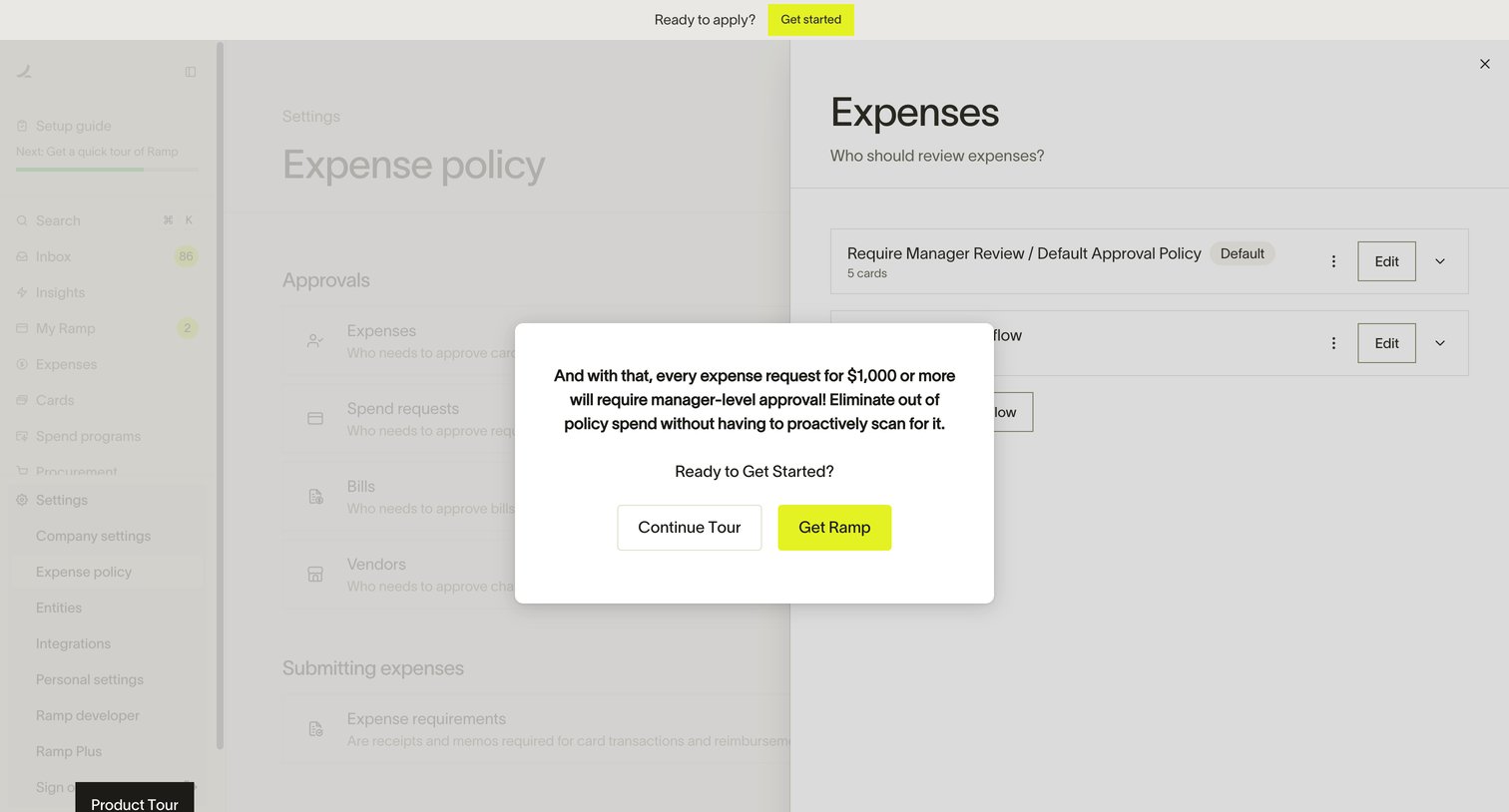Collapse the sidebar with panel icon
This screenshot has width=1509, height=812.
click(191, 72)
